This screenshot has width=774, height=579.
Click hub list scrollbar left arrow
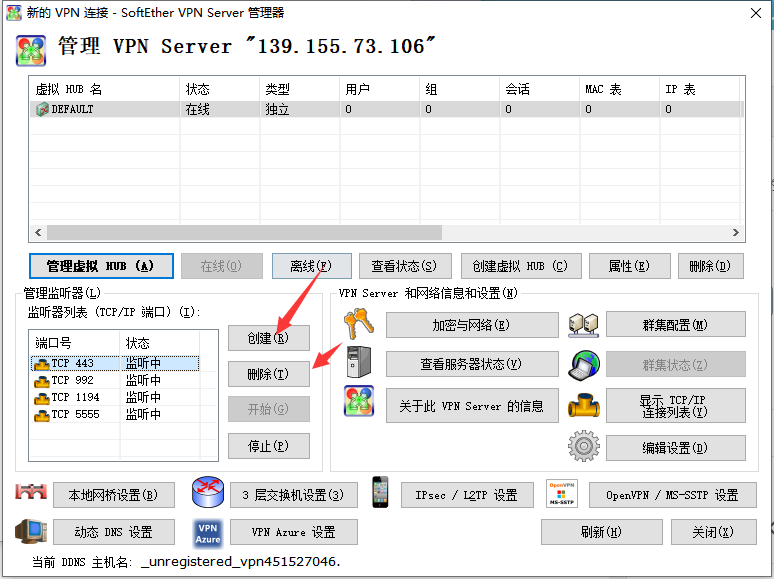38,232
